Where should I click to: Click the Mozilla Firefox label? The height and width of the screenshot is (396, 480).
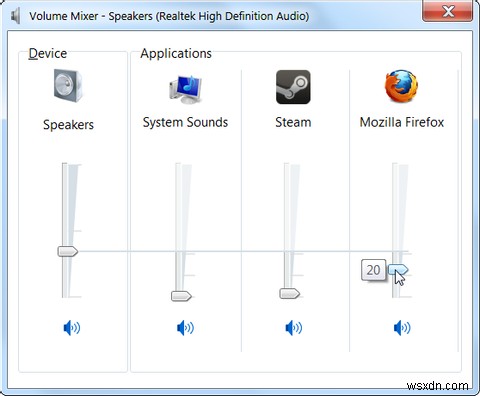point(402,122)
